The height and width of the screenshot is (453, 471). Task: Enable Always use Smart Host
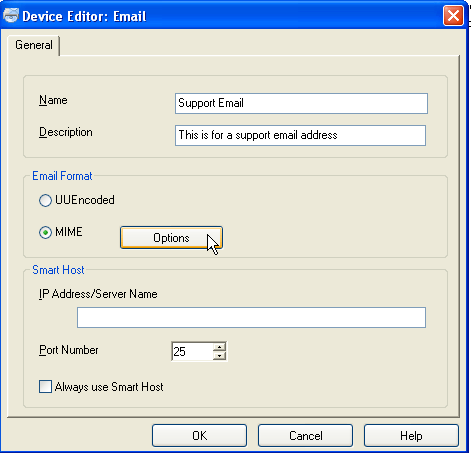[45, 387]
